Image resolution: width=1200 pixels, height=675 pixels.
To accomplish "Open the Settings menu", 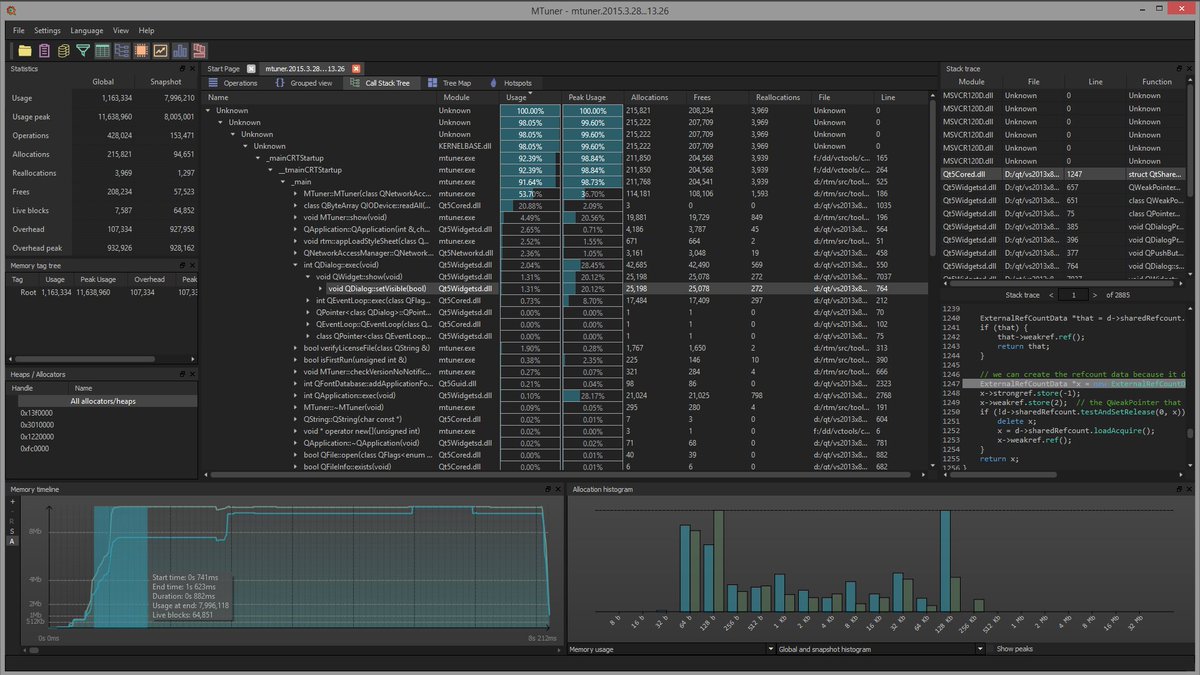I will pos(47,31).
